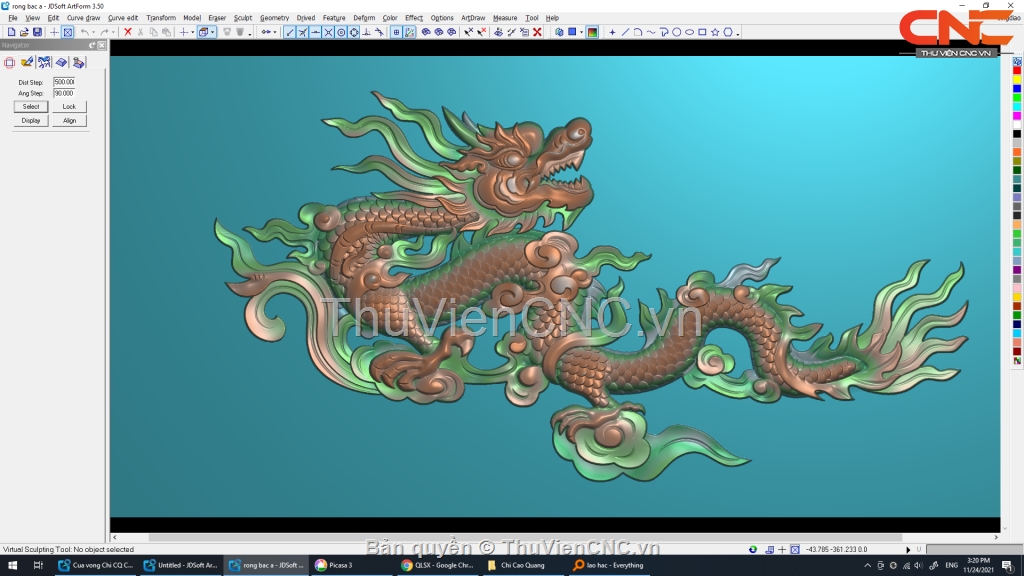
Task: Open the ArtDraw menu
Action: 473,18
